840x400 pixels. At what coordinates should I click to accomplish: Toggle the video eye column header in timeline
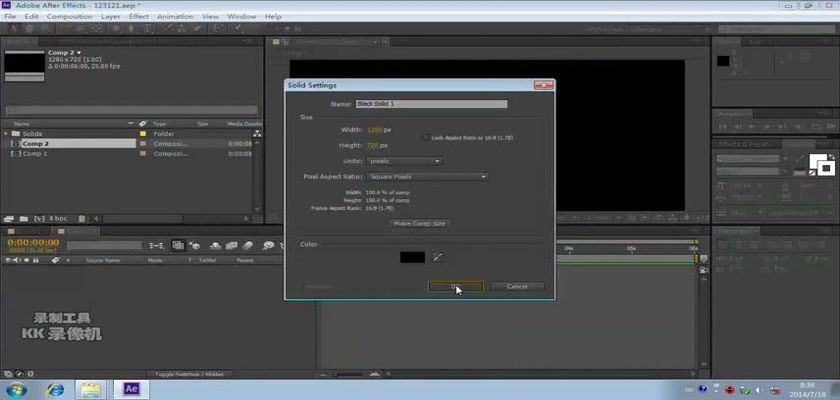[x=8, y=260]
